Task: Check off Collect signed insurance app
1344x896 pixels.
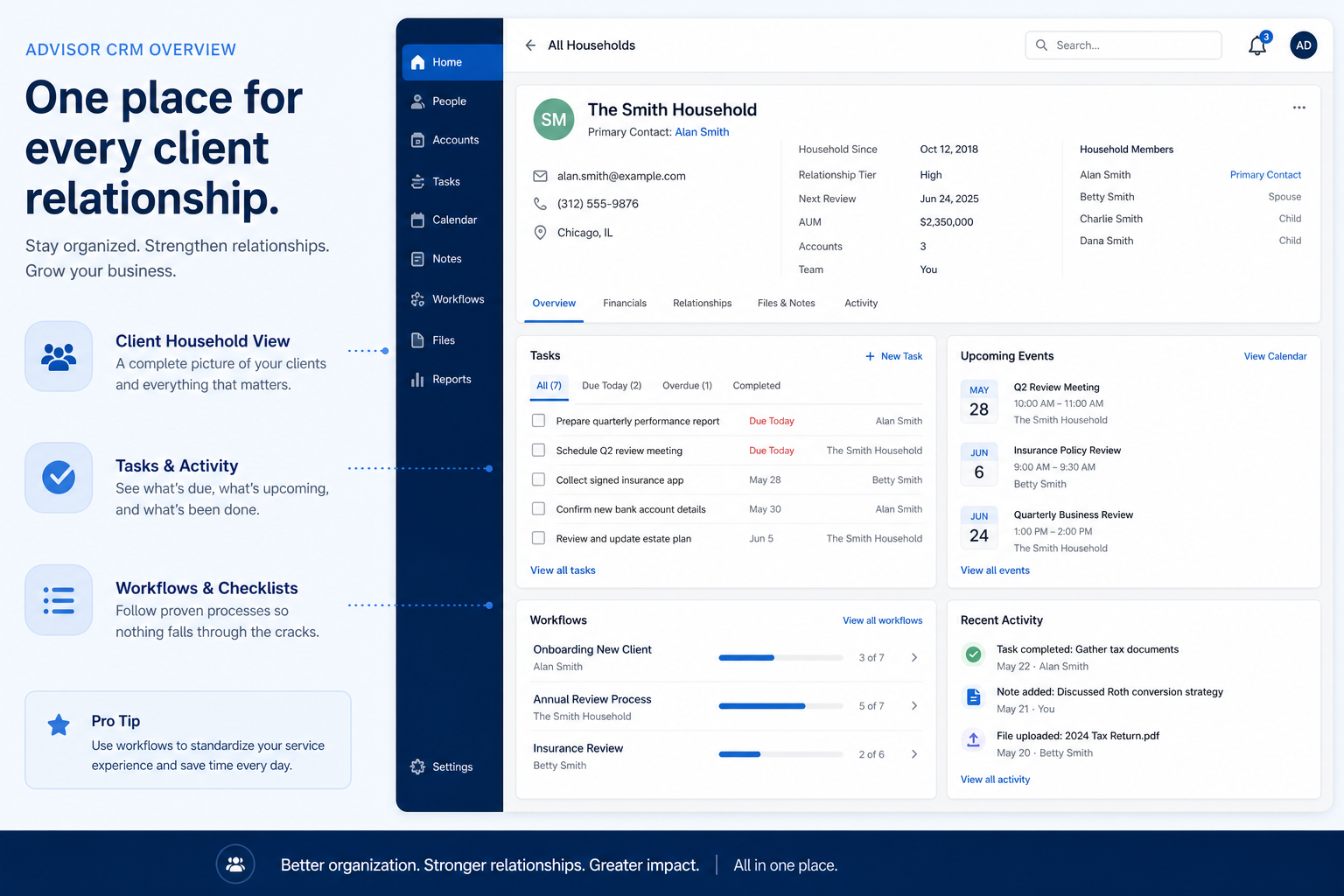Action: coord(539,479)
